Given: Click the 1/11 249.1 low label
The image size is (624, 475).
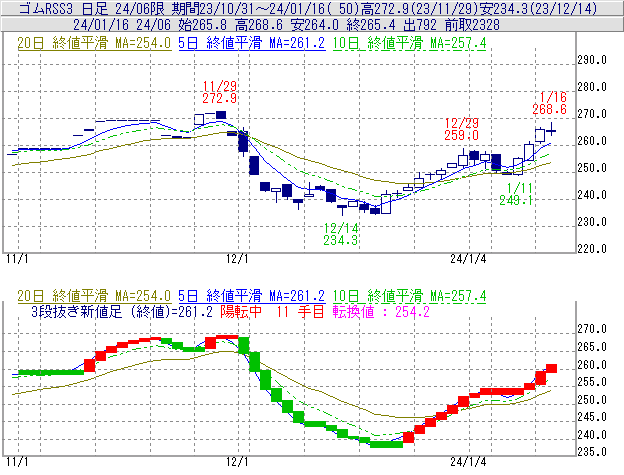Looking at the screenshot, I should pyautogui.click(x=516, y=194).
